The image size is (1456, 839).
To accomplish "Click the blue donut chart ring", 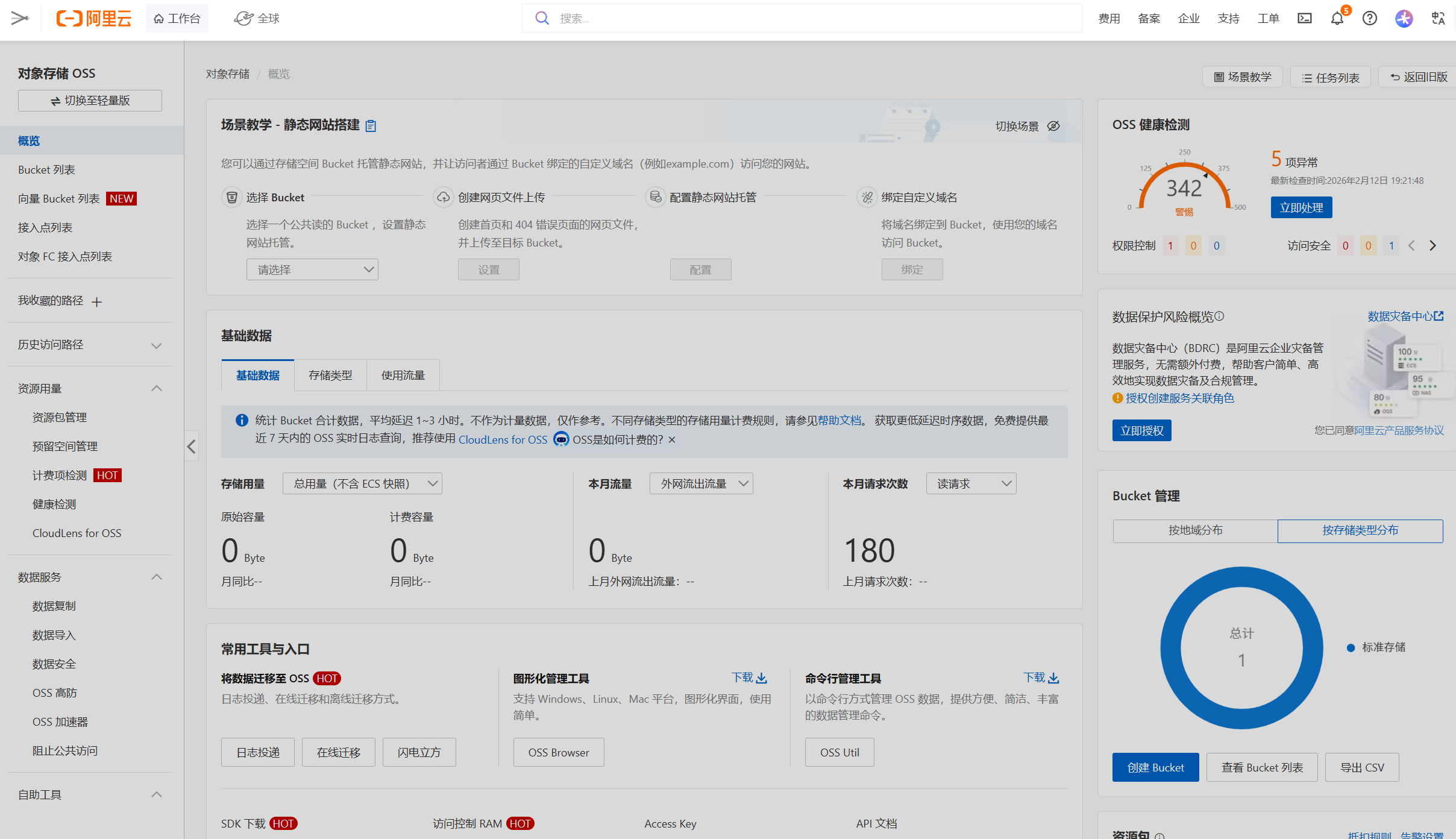I will tap(1171, 648).
